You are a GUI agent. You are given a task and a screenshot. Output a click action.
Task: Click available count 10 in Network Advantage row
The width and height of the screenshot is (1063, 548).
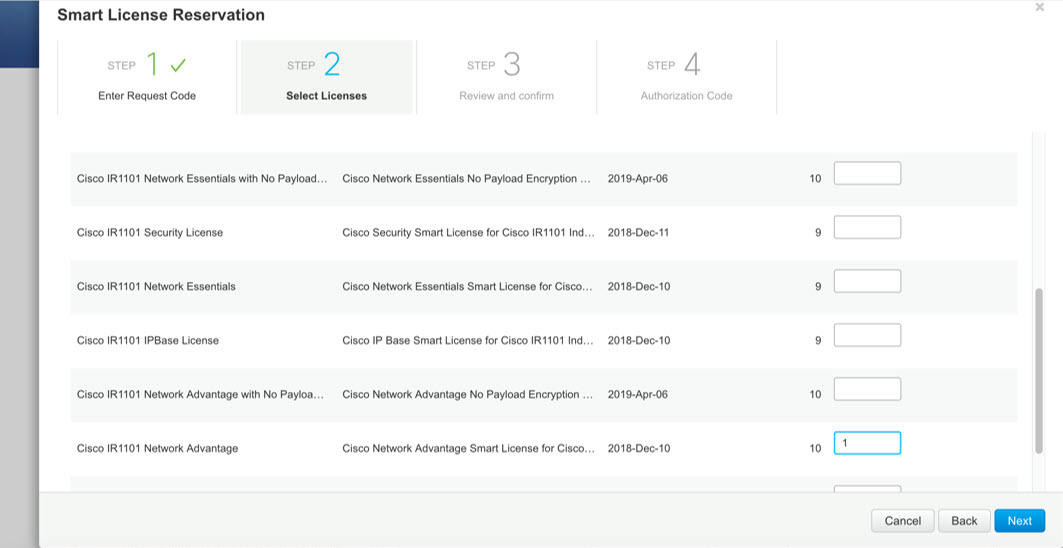[x=816, y=448]
